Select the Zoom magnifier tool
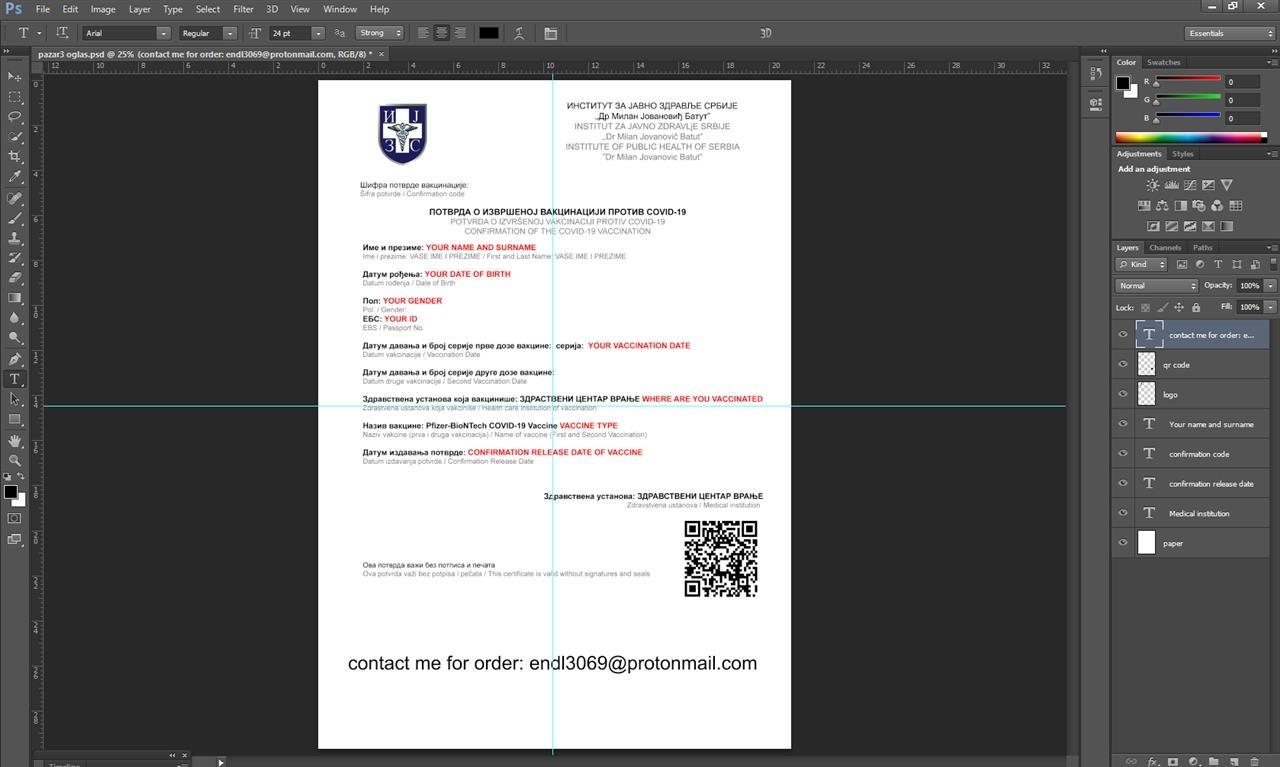 (x=14, y=460)
